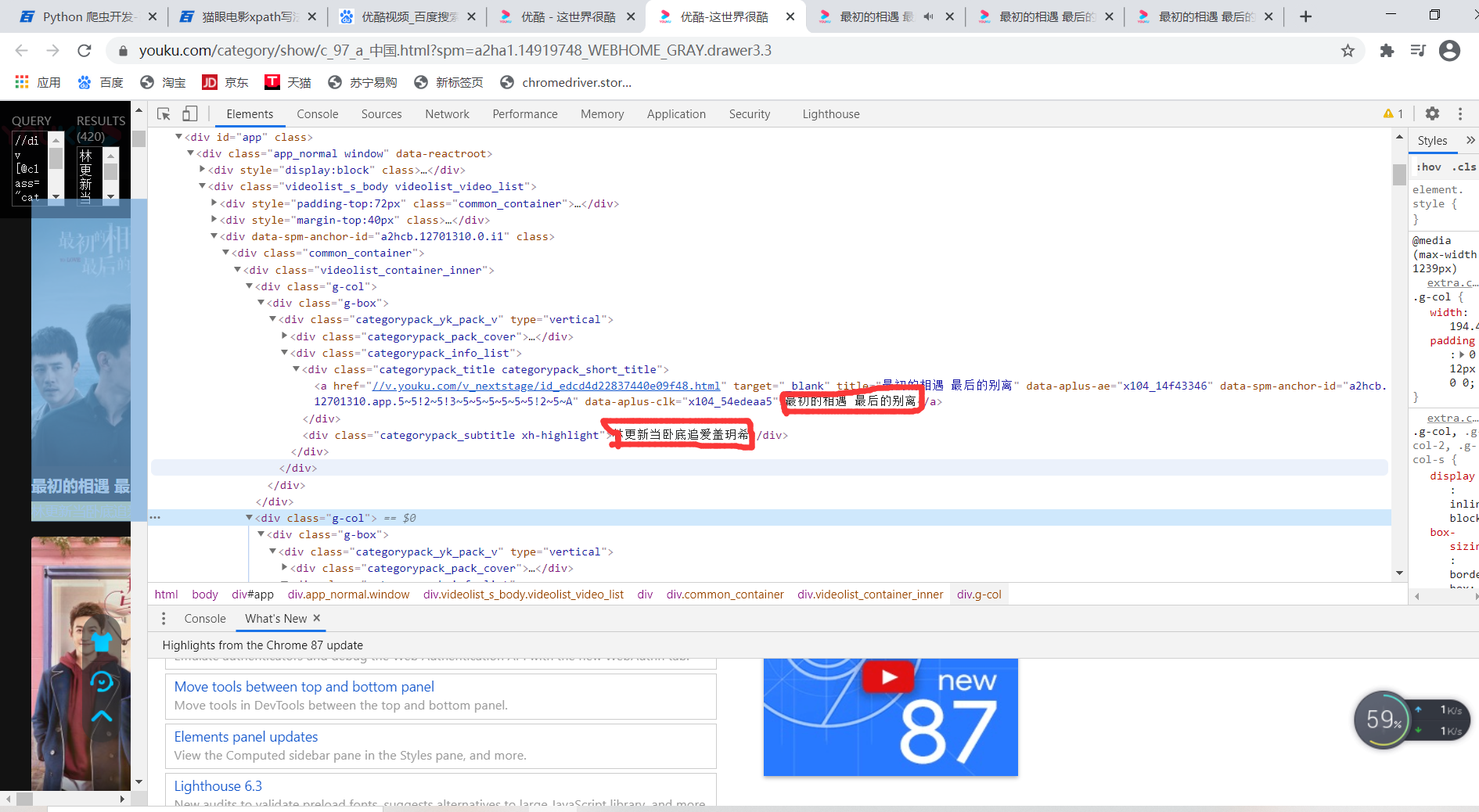
Task: Bookmark this page star icon
Action: point(1348,51)
